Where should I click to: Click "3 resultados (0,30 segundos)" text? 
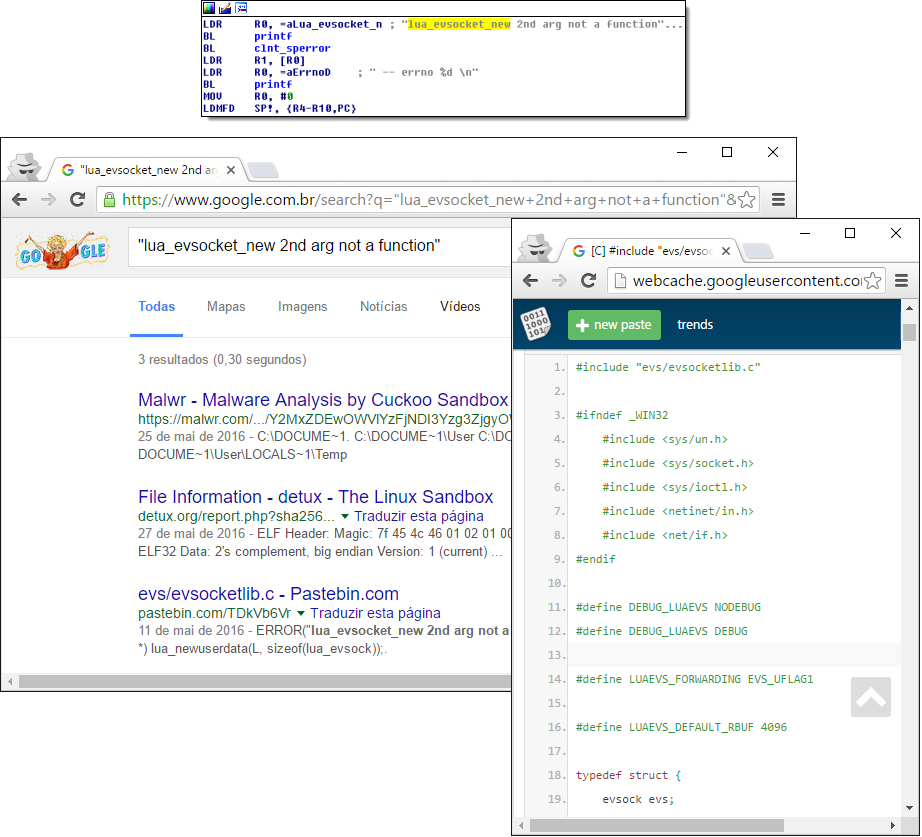(222, 359)
